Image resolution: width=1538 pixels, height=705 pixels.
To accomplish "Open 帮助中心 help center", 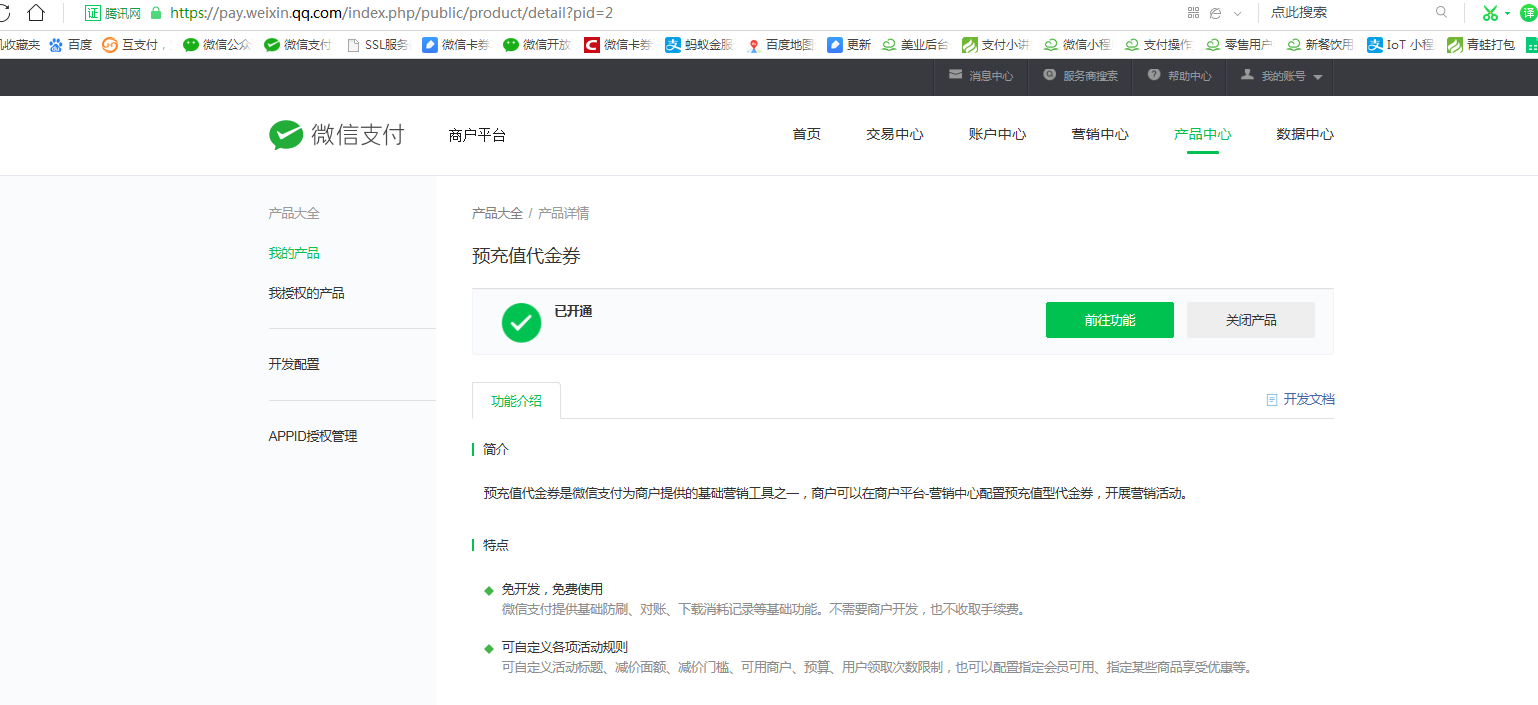I will point(1179,76).
